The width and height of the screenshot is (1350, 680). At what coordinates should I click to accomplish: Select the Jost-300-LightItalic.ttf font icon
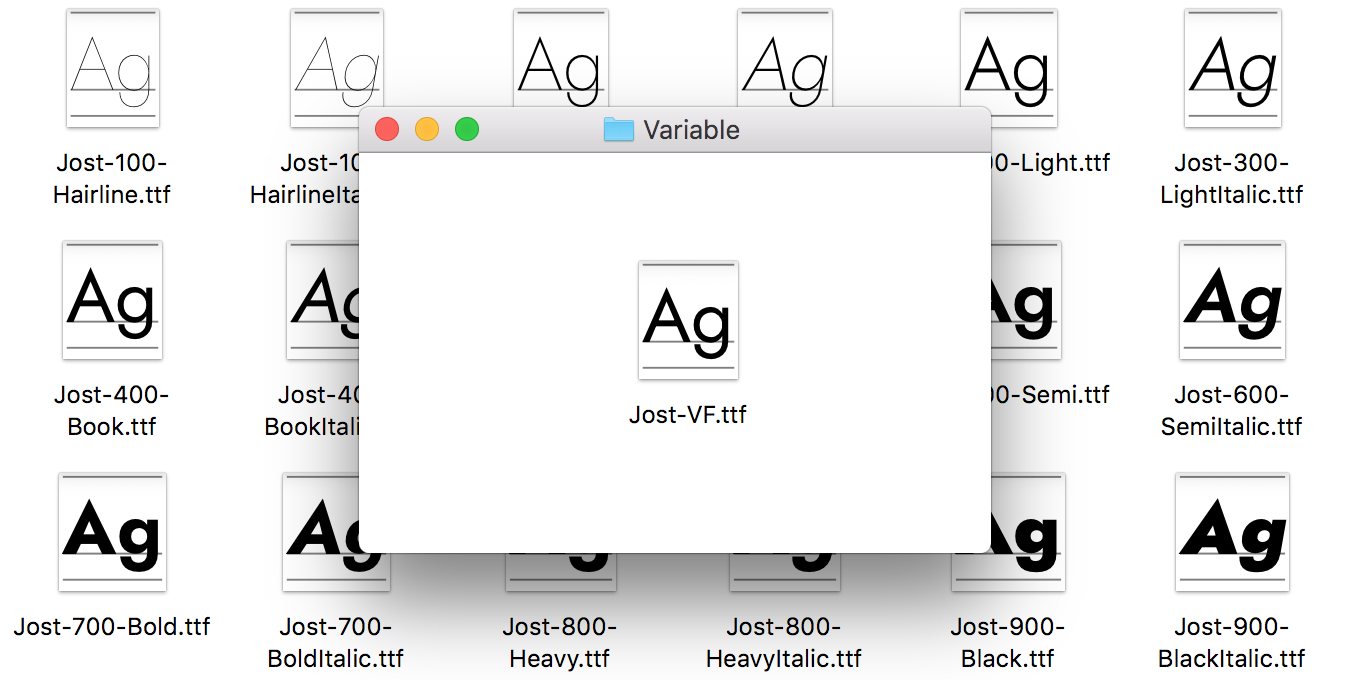[x=1232, y=68]
